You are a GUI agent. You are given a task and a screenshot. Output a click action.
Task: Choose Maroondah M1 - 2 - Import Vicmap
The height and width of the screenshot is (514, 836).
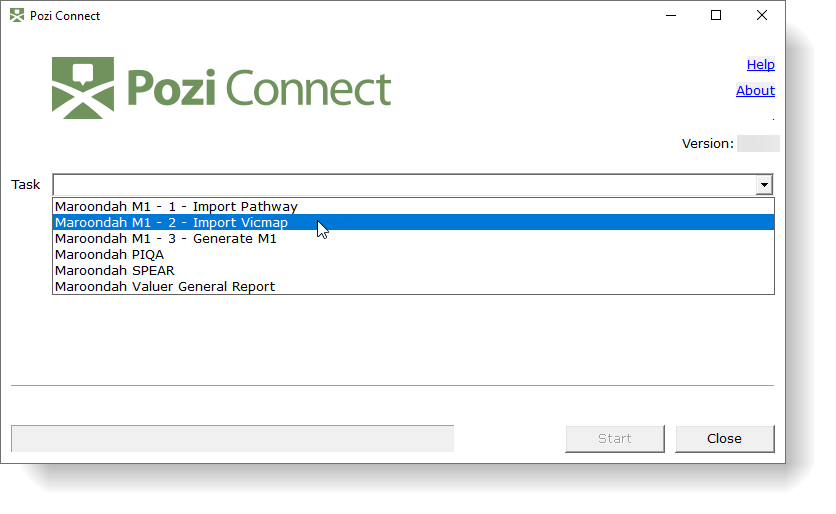[171, 223]
